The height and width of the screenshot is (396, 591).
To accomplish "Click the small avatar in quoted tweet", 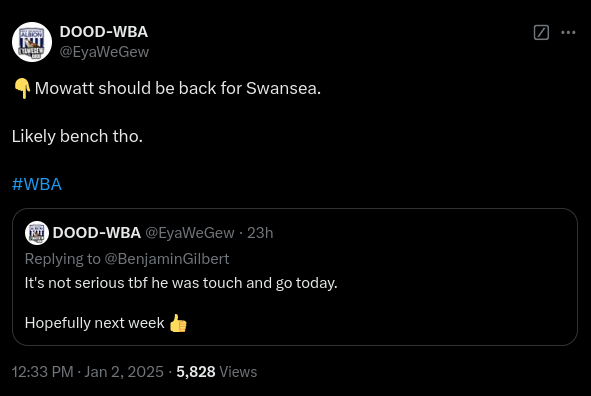I will click(37, 233).
